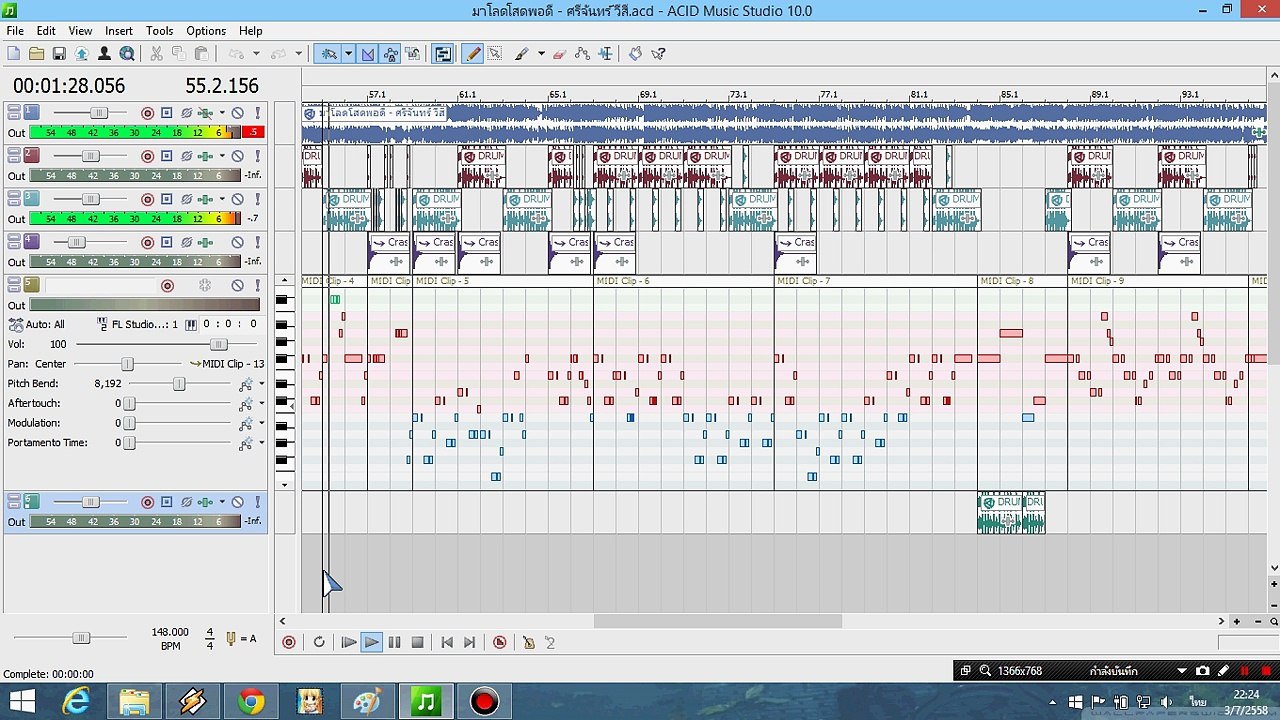Open the File menu
This screenshot has width=1280, height=720.
pyautogui.click(x=15, y=31)
